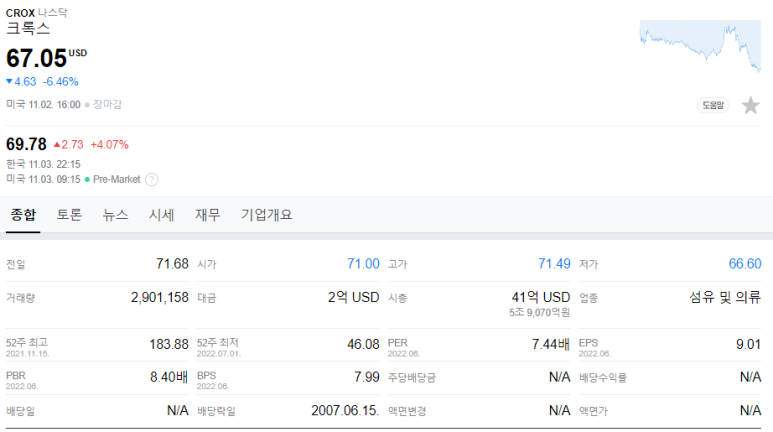
Task: Click the current price 67.05
Action: tap(36, 58)
